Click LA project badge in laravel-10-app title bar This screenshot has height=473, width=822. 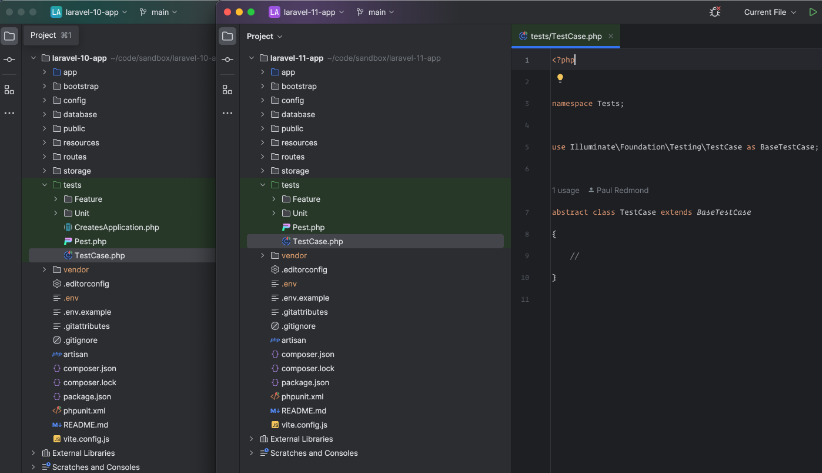click(x=56, y=12)
